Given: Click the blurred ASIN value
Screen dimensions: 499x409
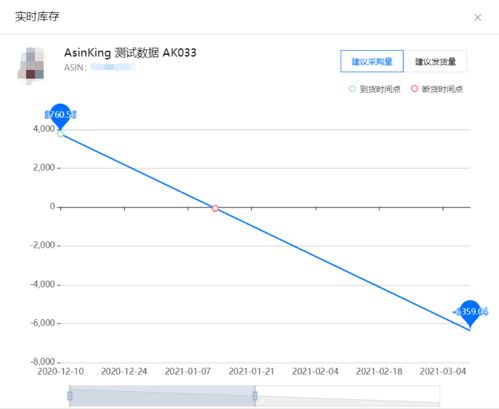Looking at the screenshot, I should click(113, 67).
